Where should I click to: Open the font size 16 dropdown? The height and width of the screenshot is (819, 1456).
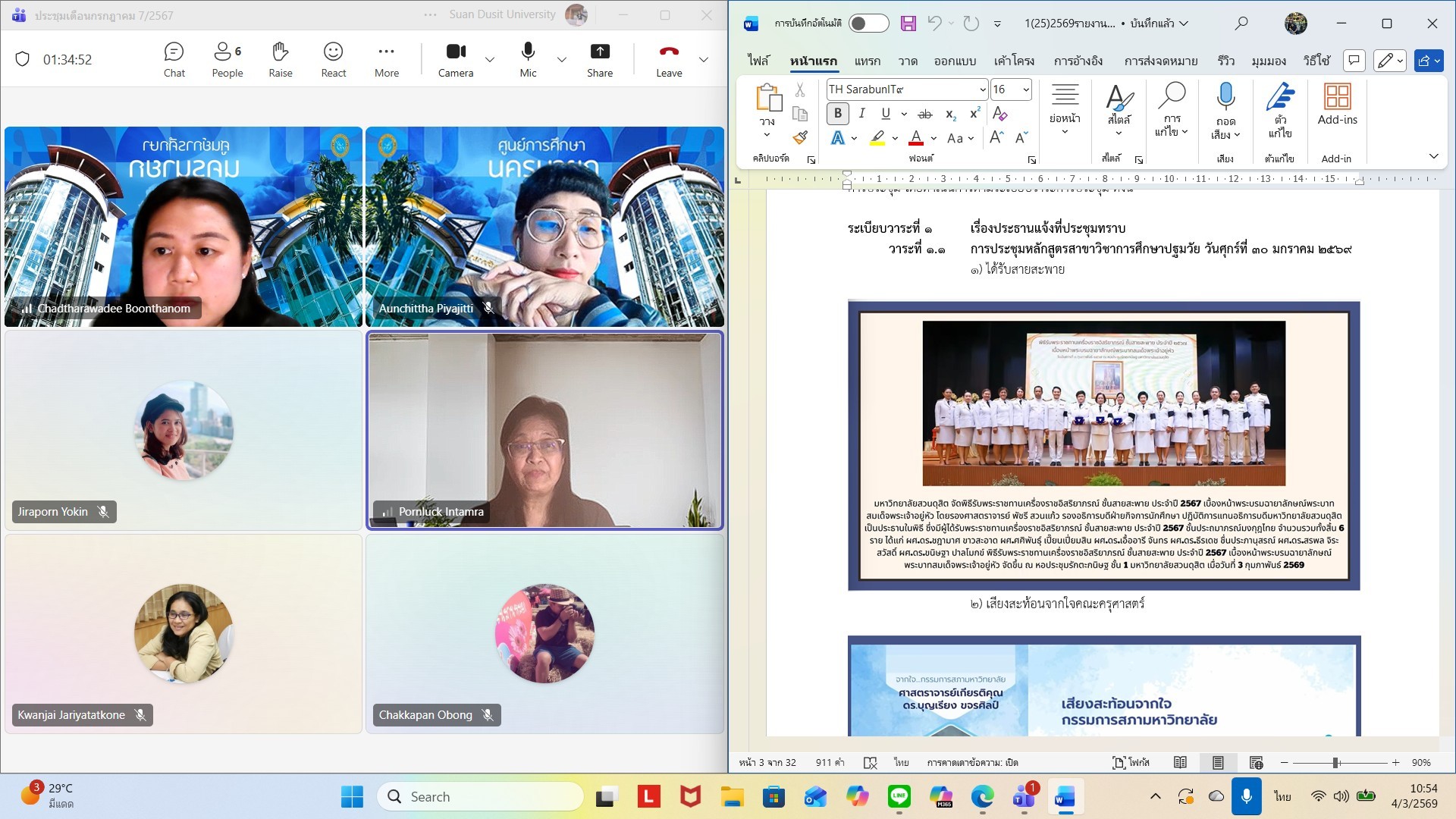pyautogui.click(x=1026, y=89)
